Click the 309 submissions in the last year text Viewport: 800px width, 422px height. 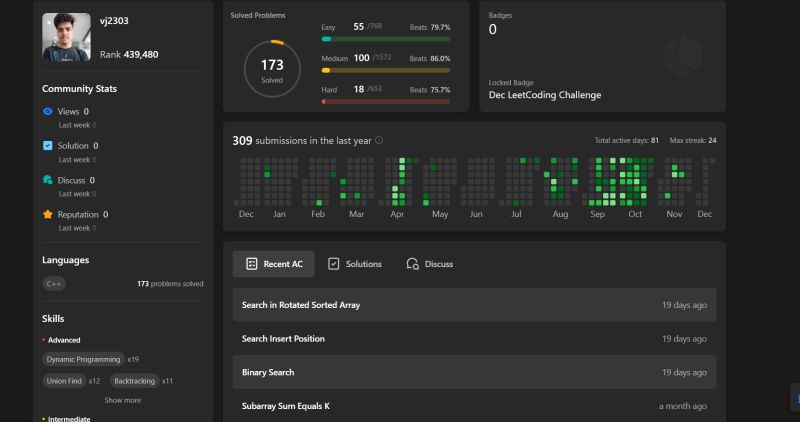tap(302, 140)
